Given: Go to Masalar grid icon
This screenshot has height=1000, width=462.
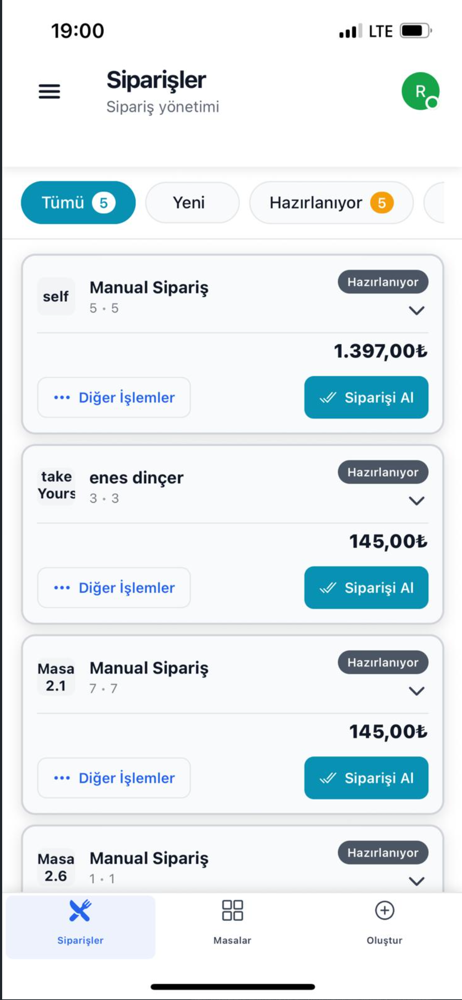Looking at the screenshot, I should click(232, 911).
